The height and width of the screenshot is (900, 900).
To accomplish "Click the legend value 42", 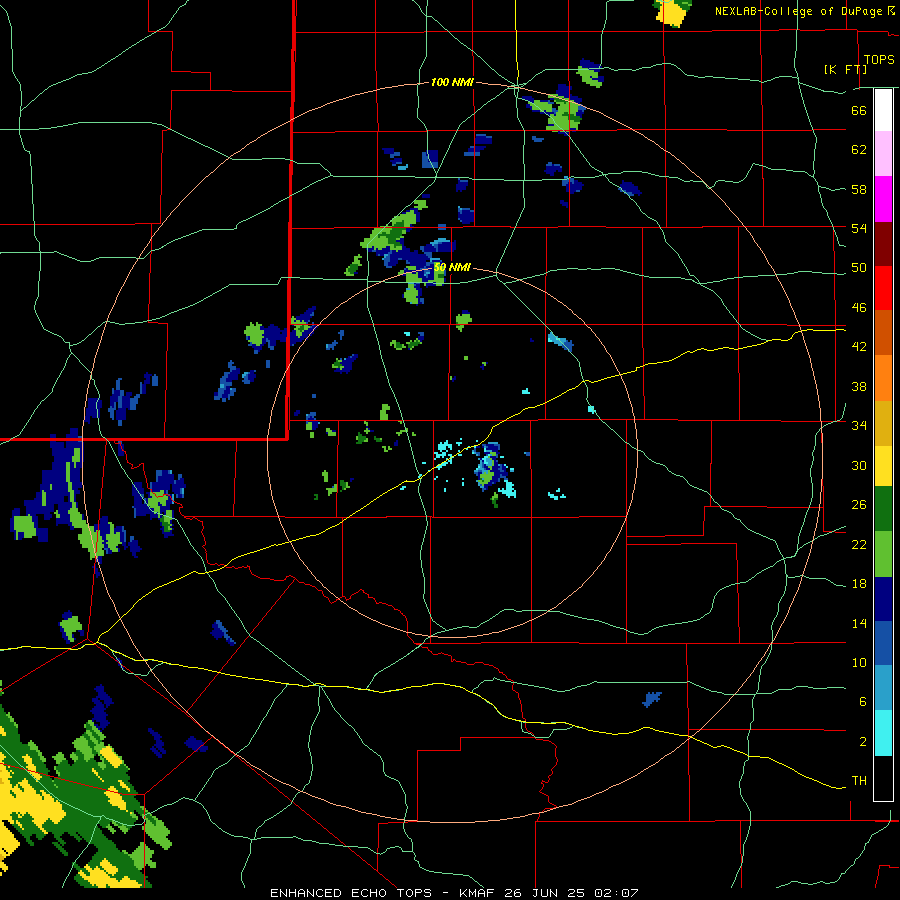I will pyautogui.click(x=859, y=347).
